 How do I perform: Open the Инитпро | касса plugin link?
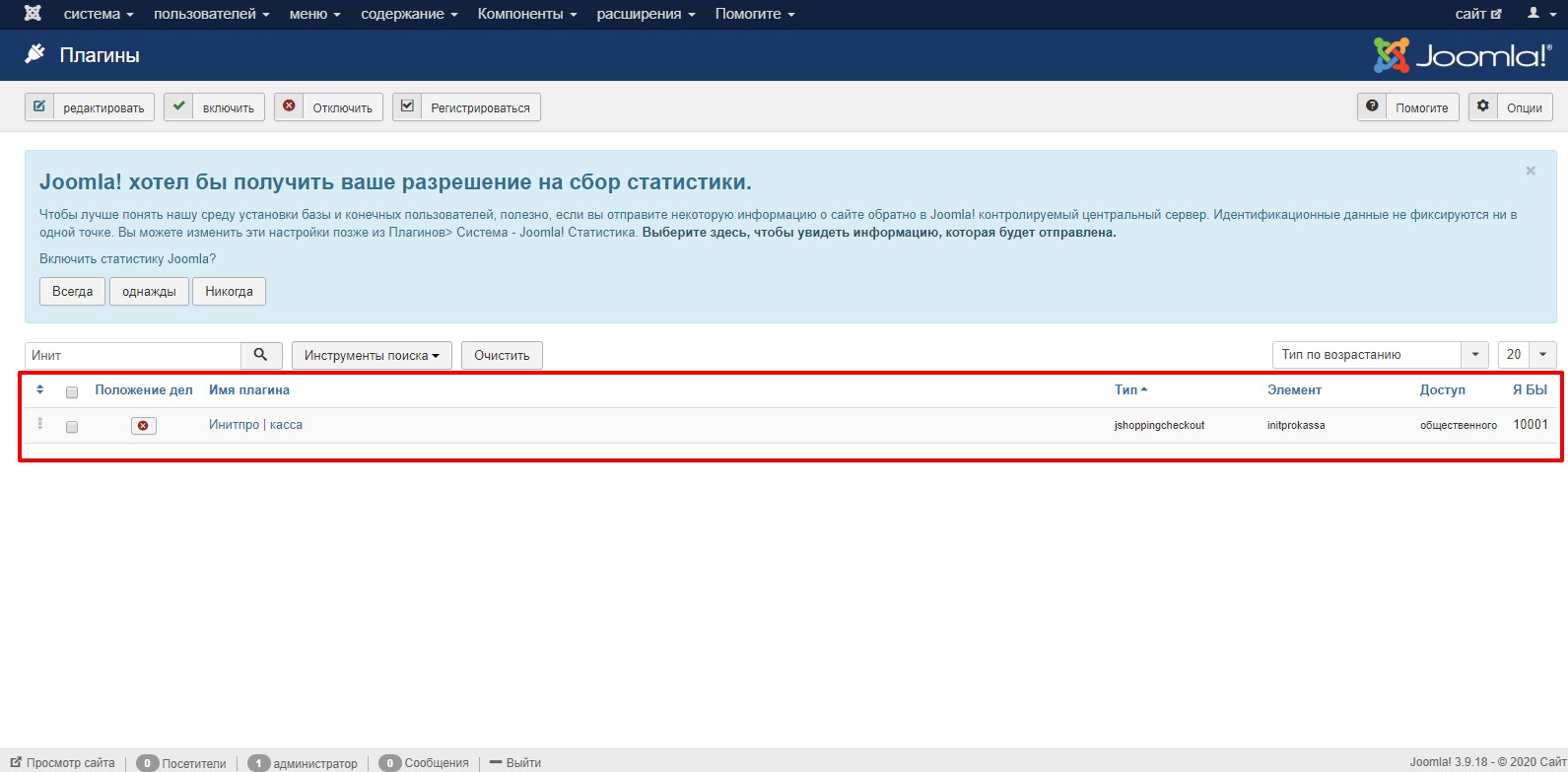tap(255, 425)
